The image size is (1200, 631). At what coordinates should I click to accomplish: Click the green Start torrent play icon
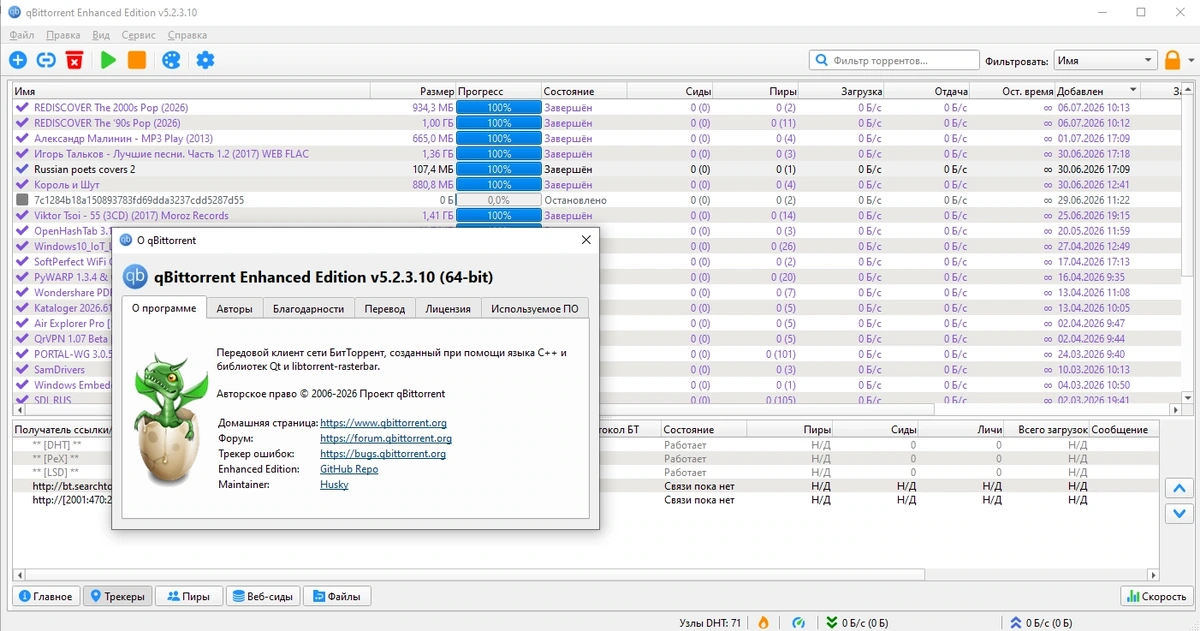point(108,60)
